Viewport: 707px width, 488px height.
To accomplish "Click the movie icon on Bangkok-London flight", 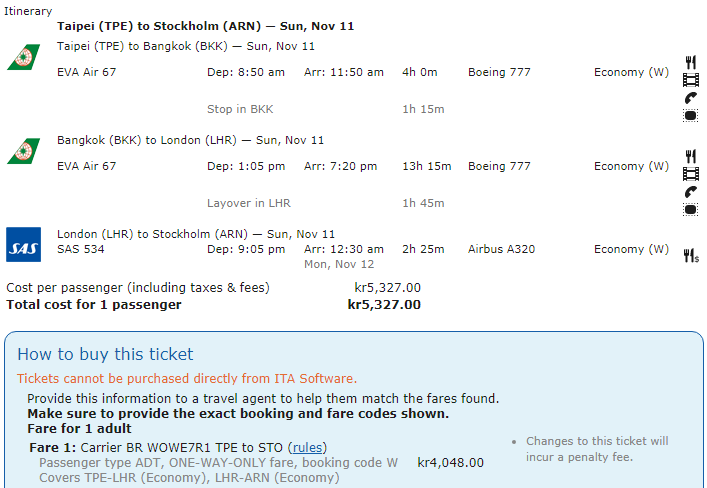I will coord(690,174).
